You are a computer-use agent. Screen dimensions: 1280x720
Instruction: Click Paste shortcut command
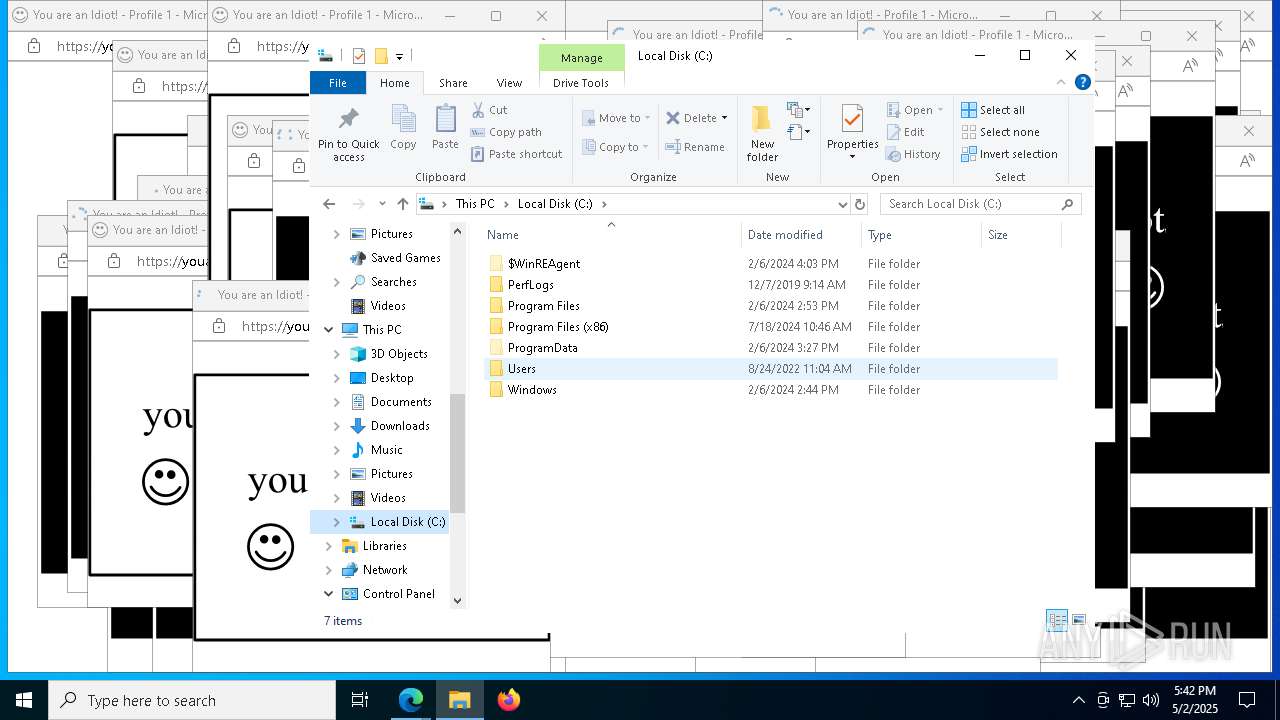tap(516, 154)
